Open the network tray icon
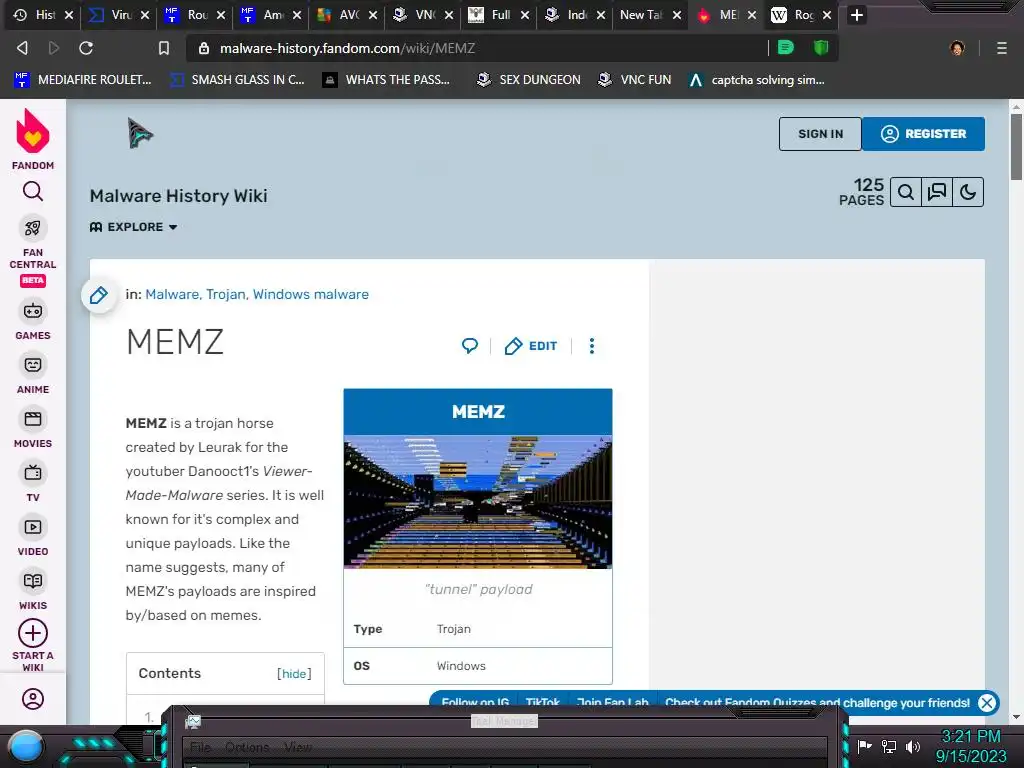Screen dimensions: 1024x768 click(889, 746)
